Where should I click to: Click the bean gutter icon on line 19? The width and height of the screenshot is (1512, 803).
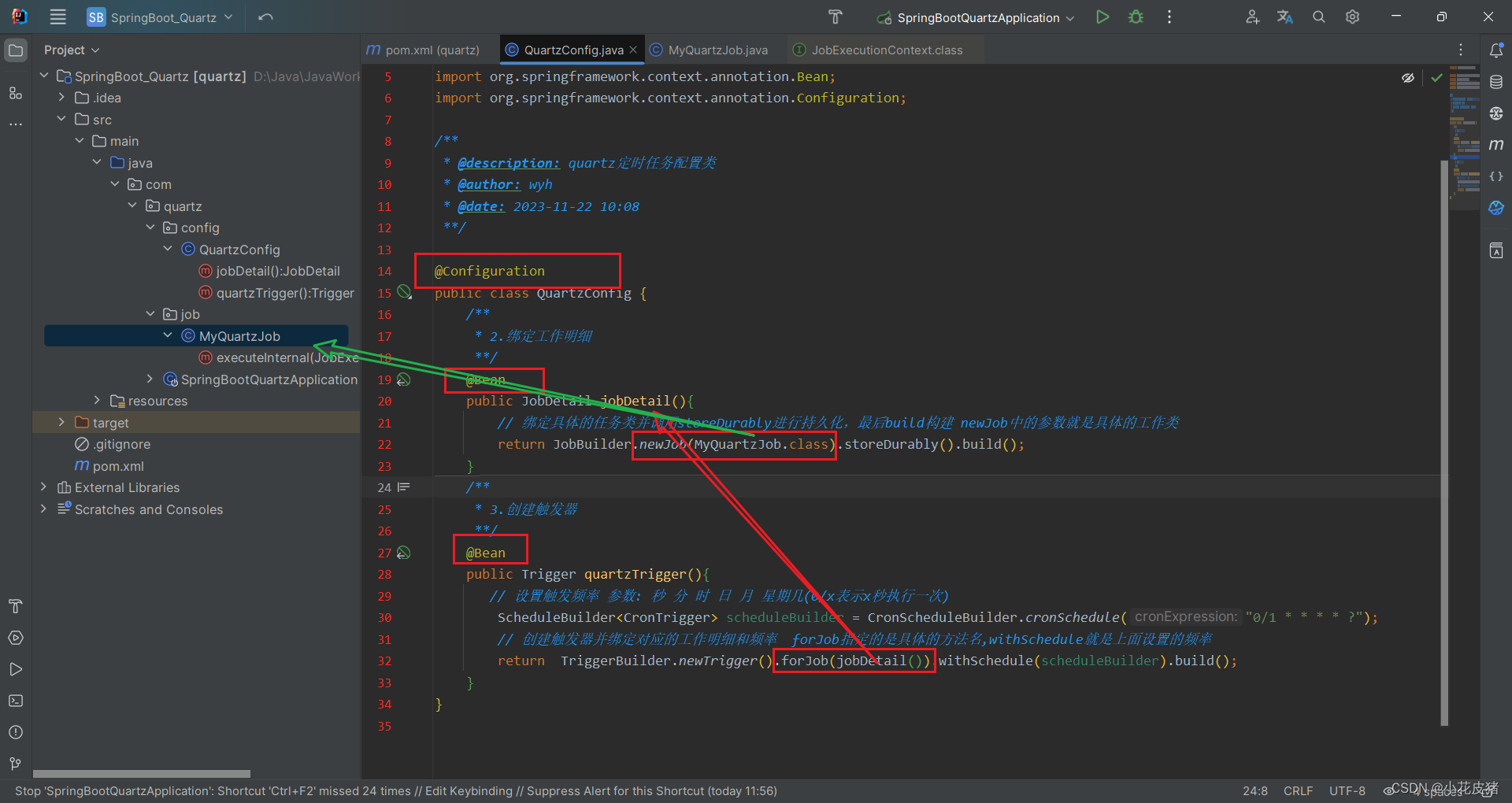(404, 379)
